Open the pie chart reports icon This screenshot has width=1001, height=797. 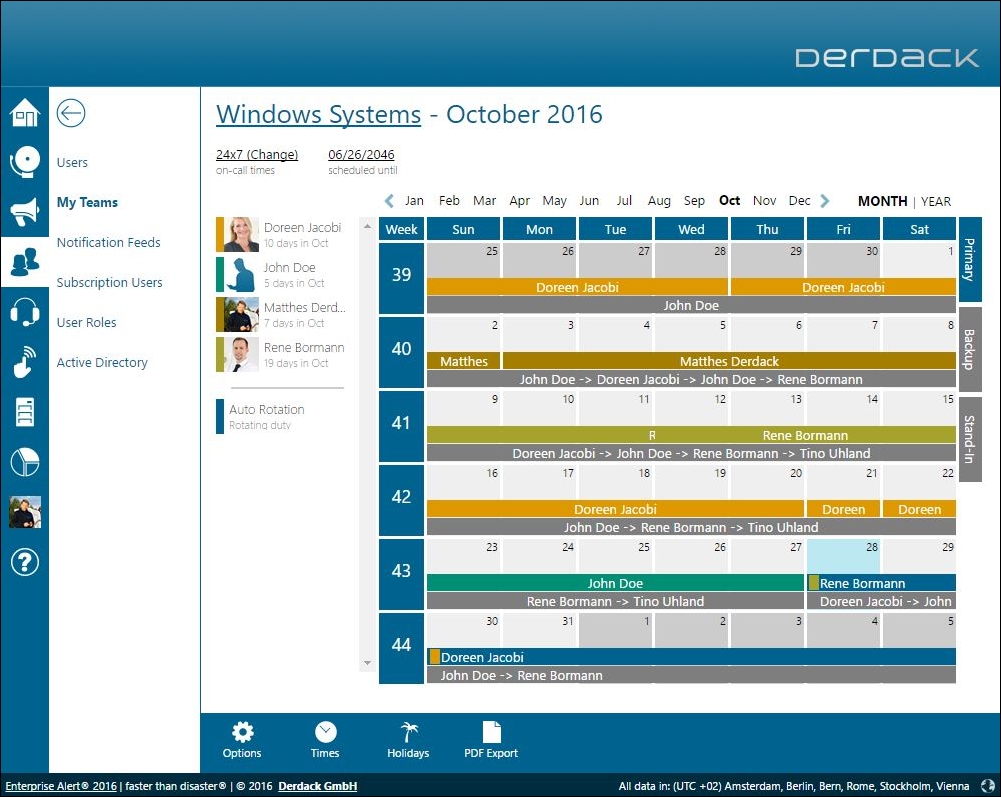pyautogui.click(x=24, y=462)
